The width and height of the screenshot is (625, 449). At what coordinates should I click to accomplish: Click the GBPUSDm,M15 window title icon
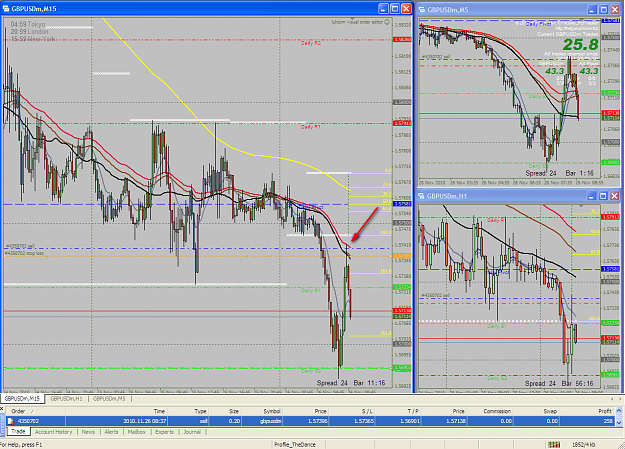(x=6, y=8)
